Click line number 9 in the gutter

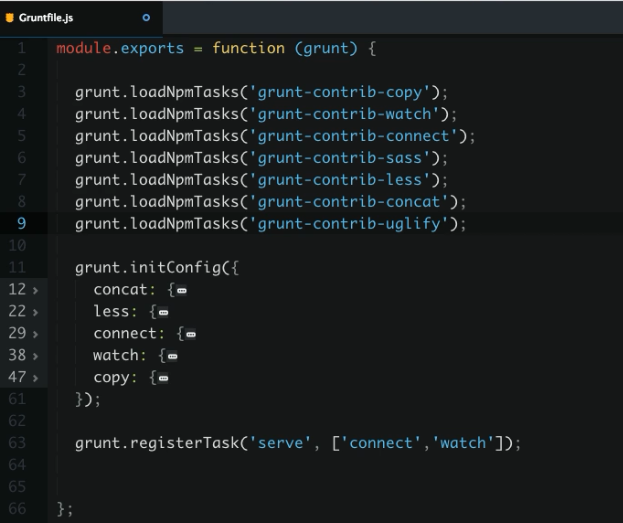(22, 223)
